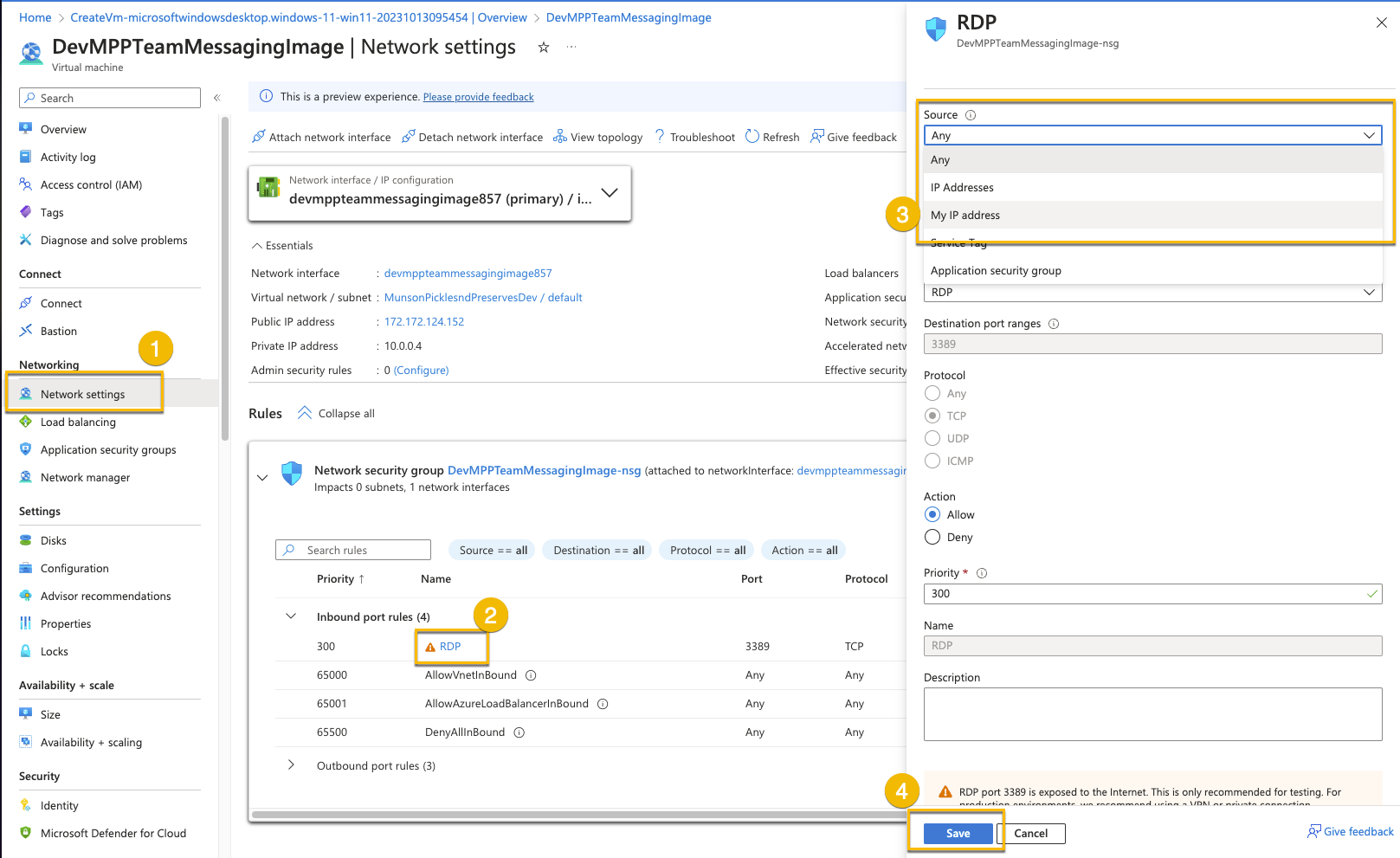
Task: Click the horizontal scrollbar under rules
Action: tap(577, 815)
